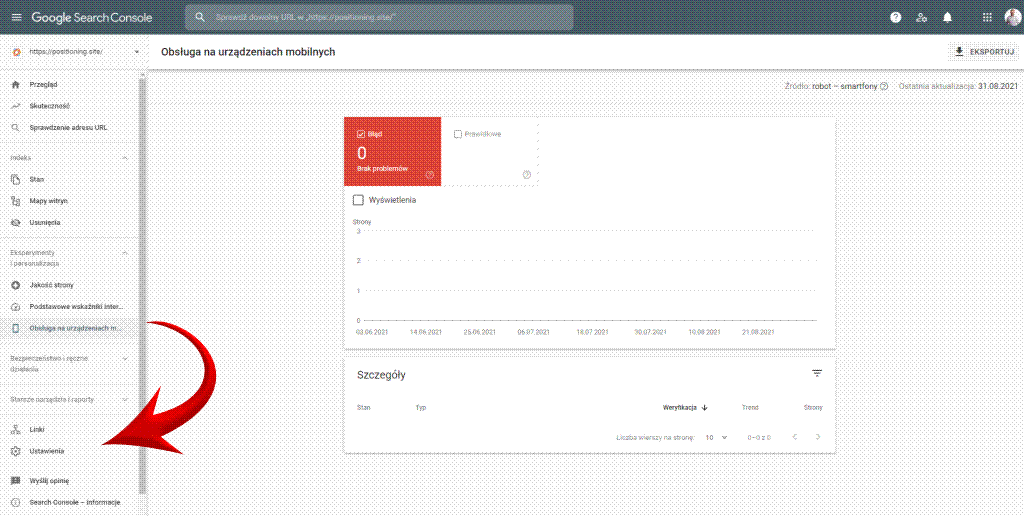Viewport: 1024px width, 516px height.
Task: Click the Google Search Console logo
Action: coord(92,18)
